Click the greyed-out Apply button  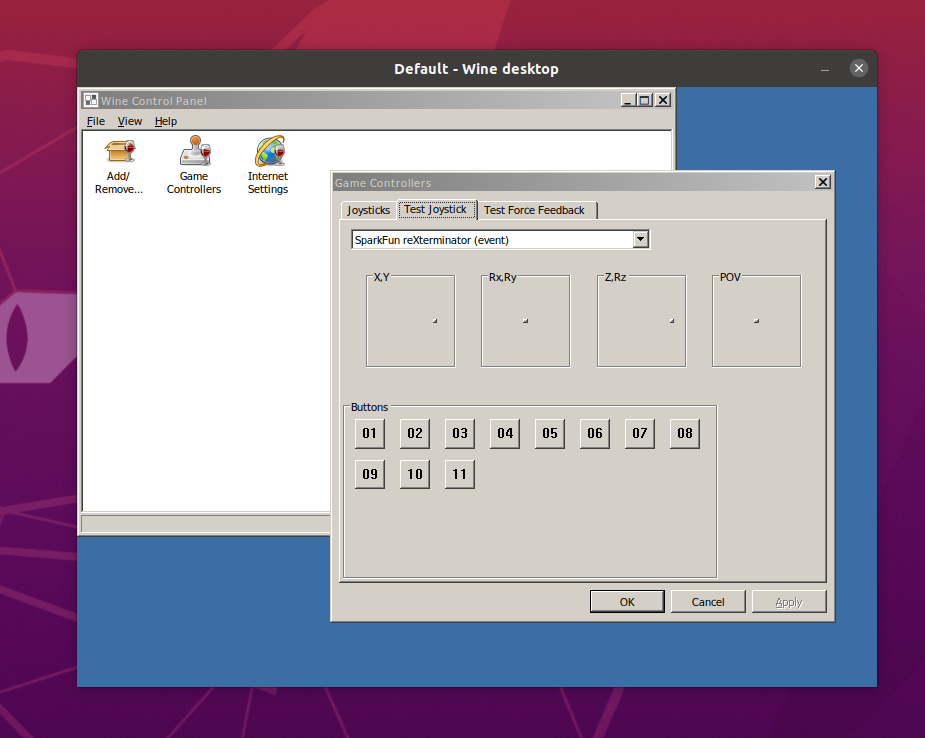click(x=789, y=602)
